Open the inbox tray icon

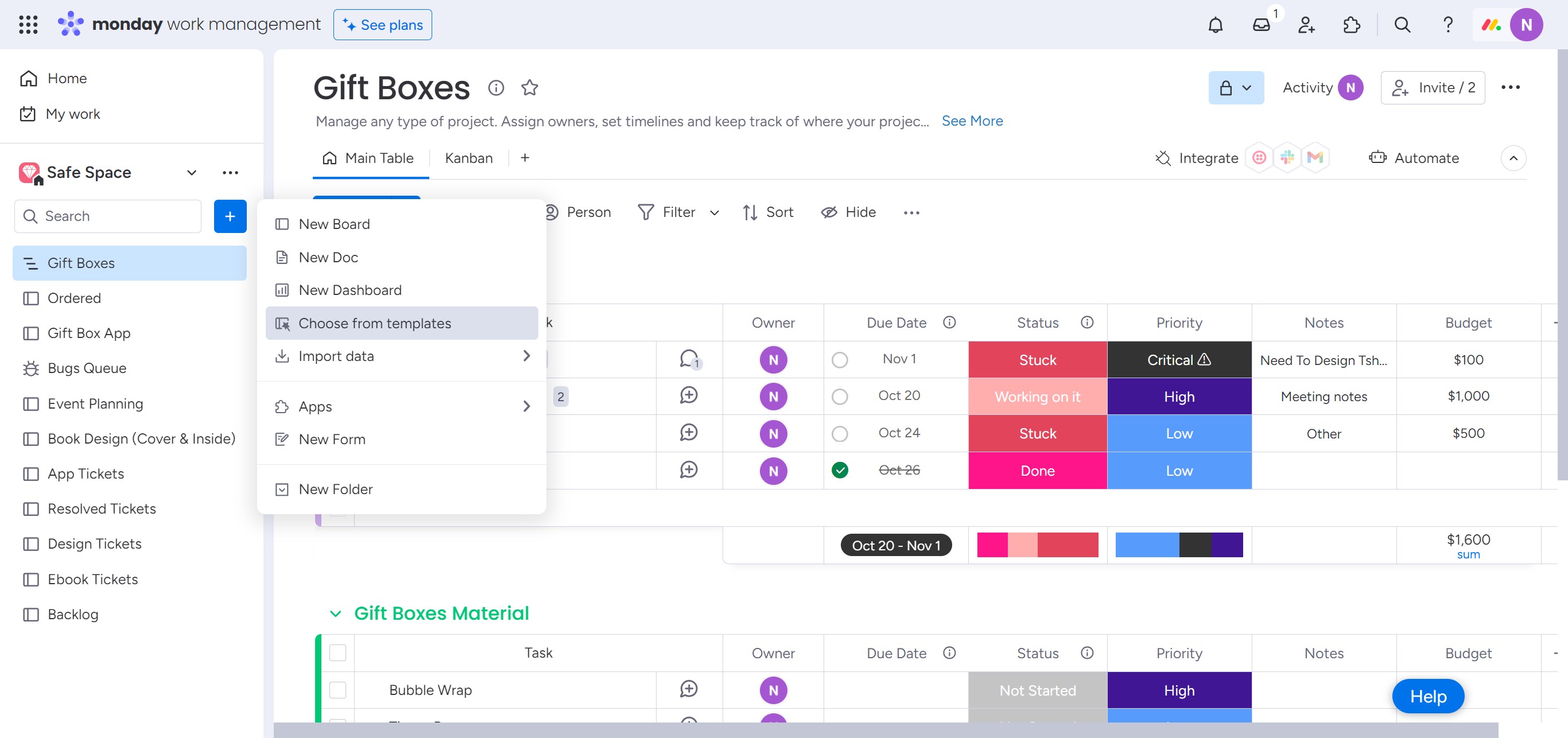click(1260, 25)
